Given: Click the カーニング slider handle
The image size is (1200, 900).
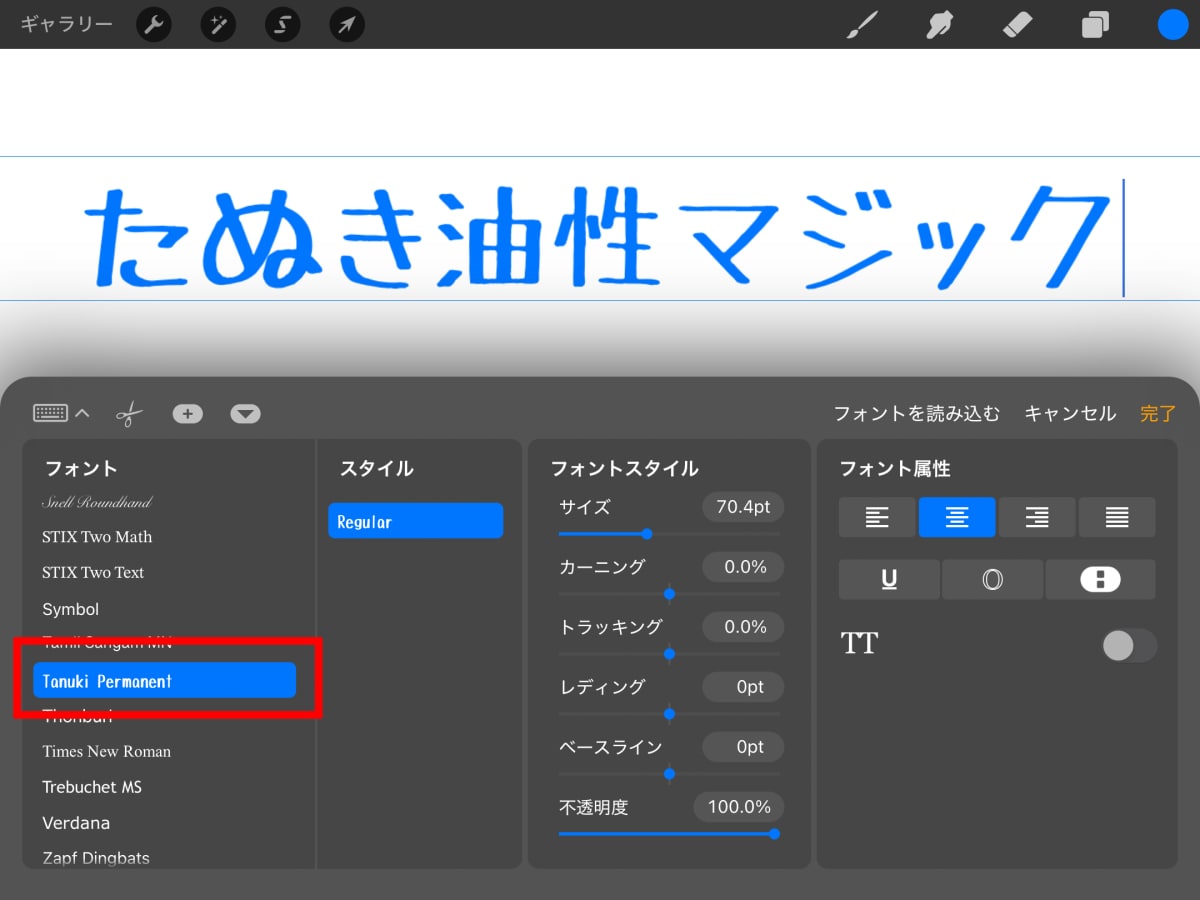Looking at the screenshot, I should click(669, 594).
